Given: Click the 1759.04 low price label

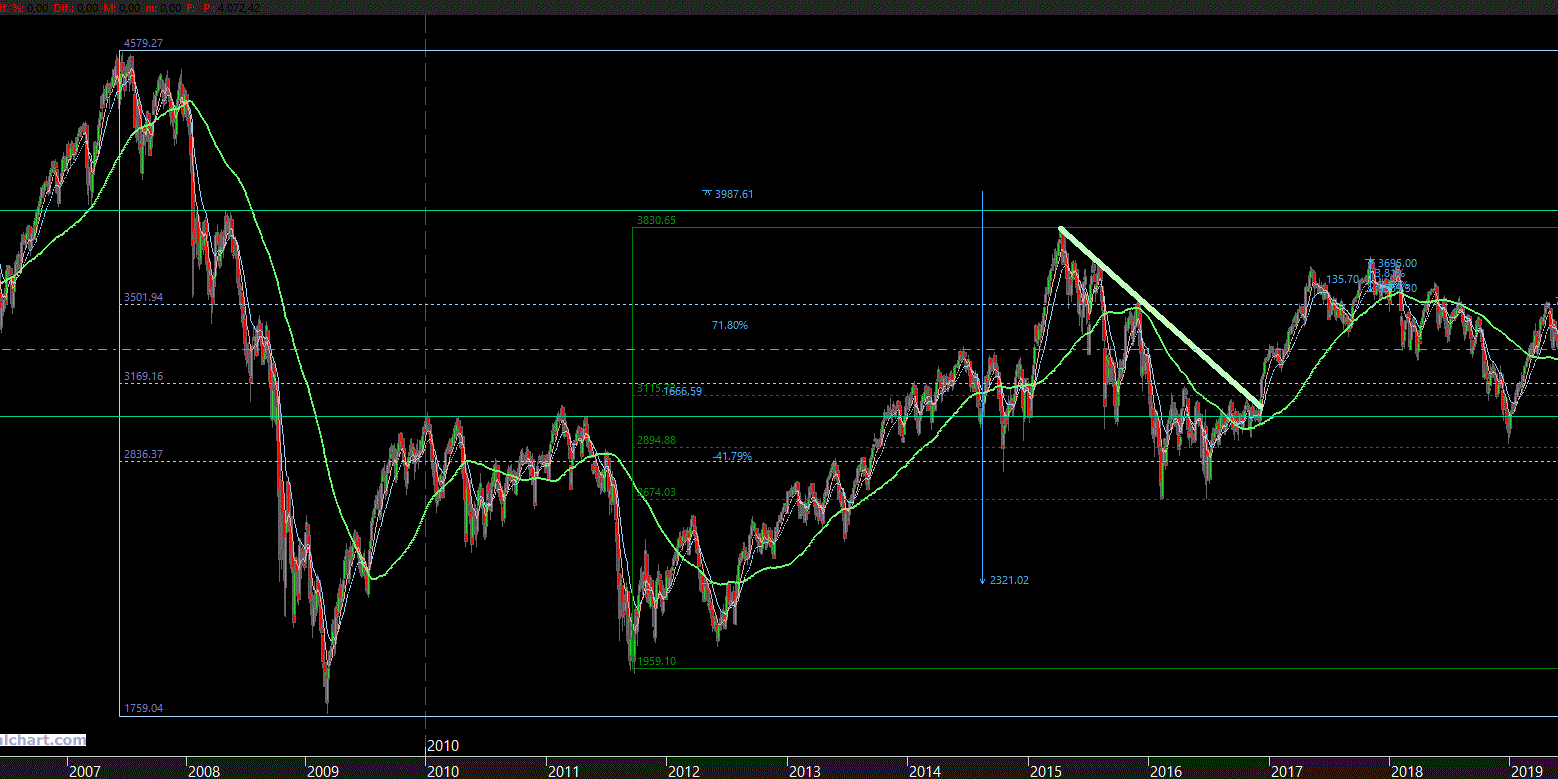Looking at the screenshot, I should coord(142,708).
